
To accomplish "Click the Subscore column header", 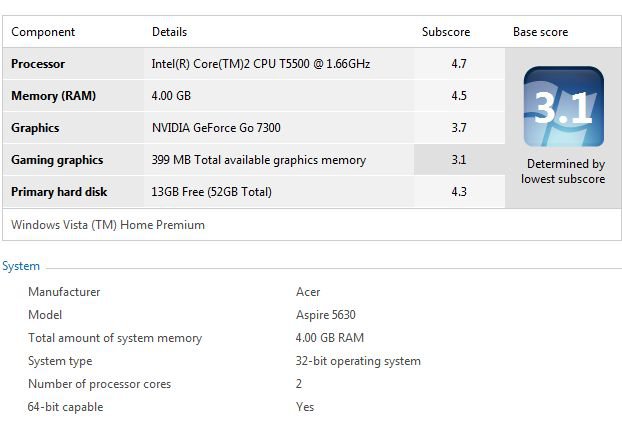I will point(446,32).
